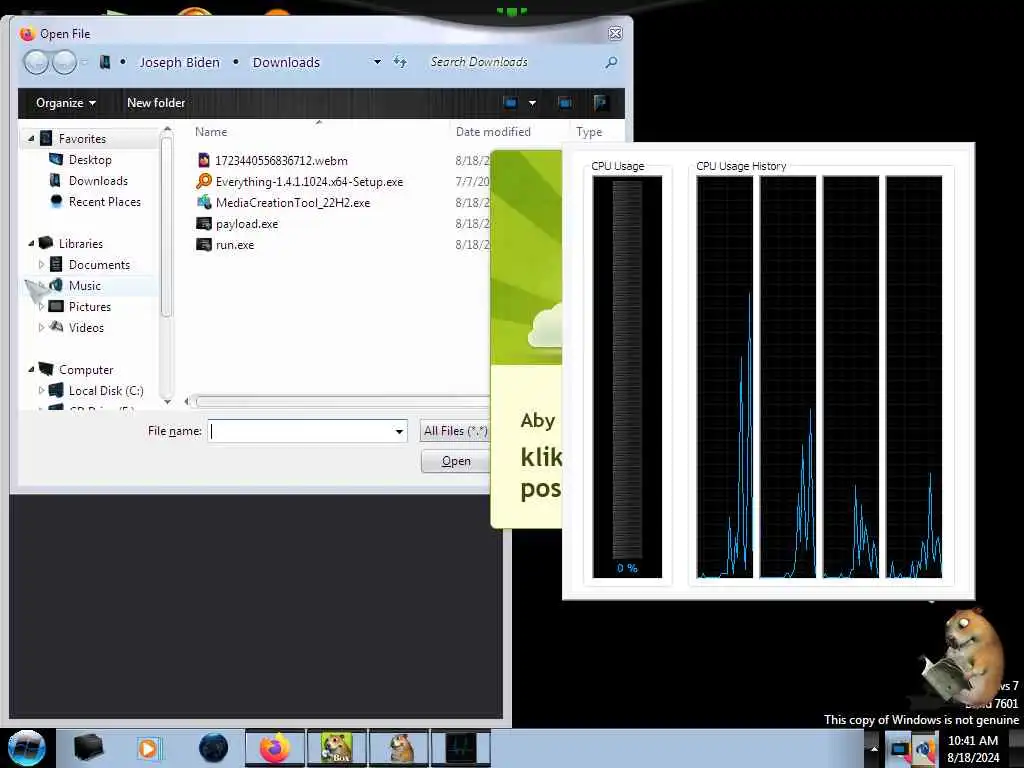Select the run.exe file name

(235, 244)
